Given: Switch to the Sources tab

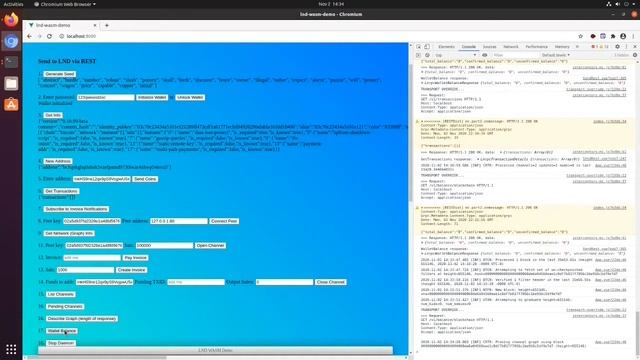Looking at the screenshot, I should (489, 47).
